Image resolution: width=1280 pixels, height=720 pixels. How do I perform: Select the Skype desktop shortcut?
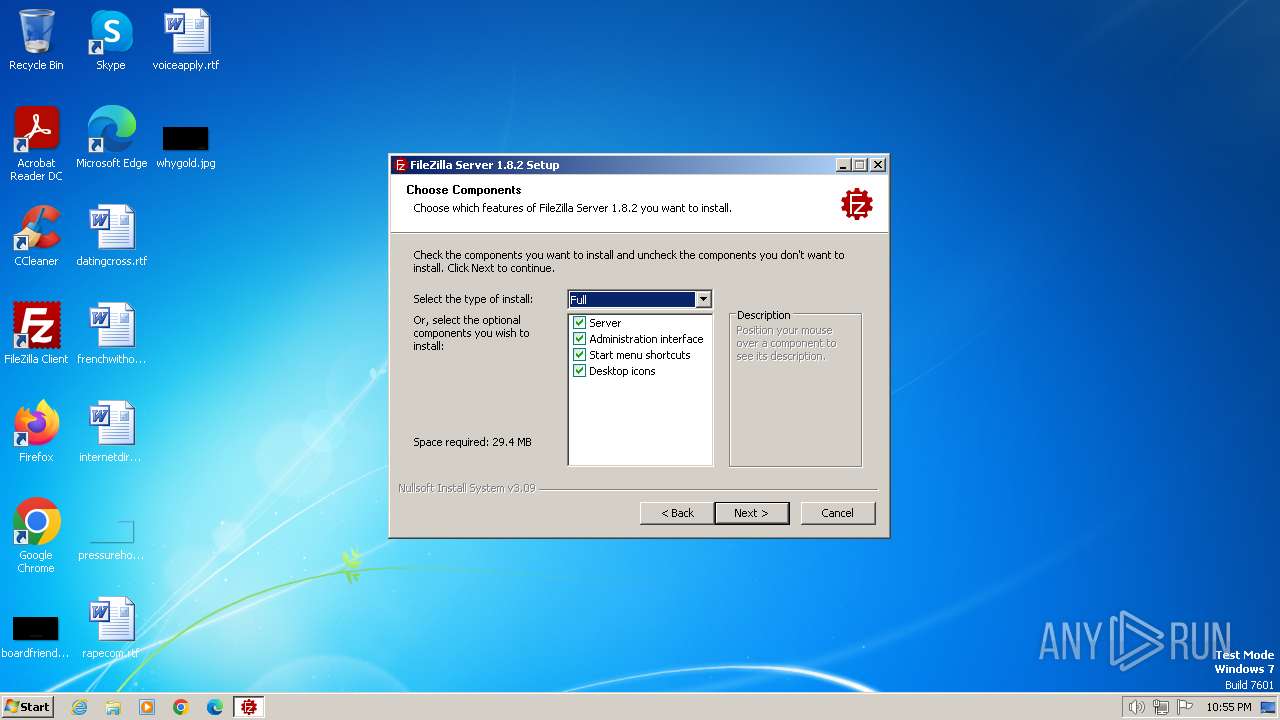[x=111, y=40]
